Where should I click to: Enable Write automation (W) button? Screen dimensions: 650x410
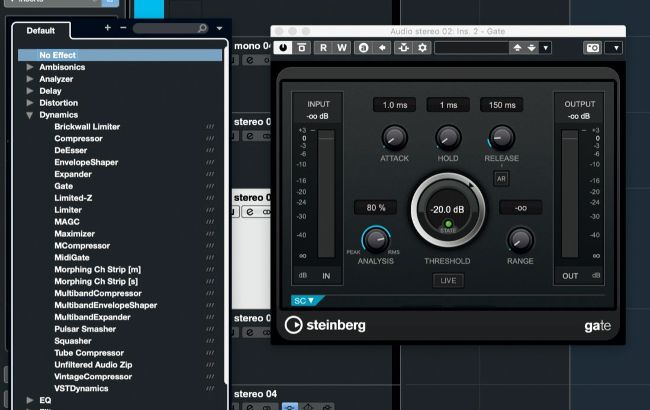point(342,48)
